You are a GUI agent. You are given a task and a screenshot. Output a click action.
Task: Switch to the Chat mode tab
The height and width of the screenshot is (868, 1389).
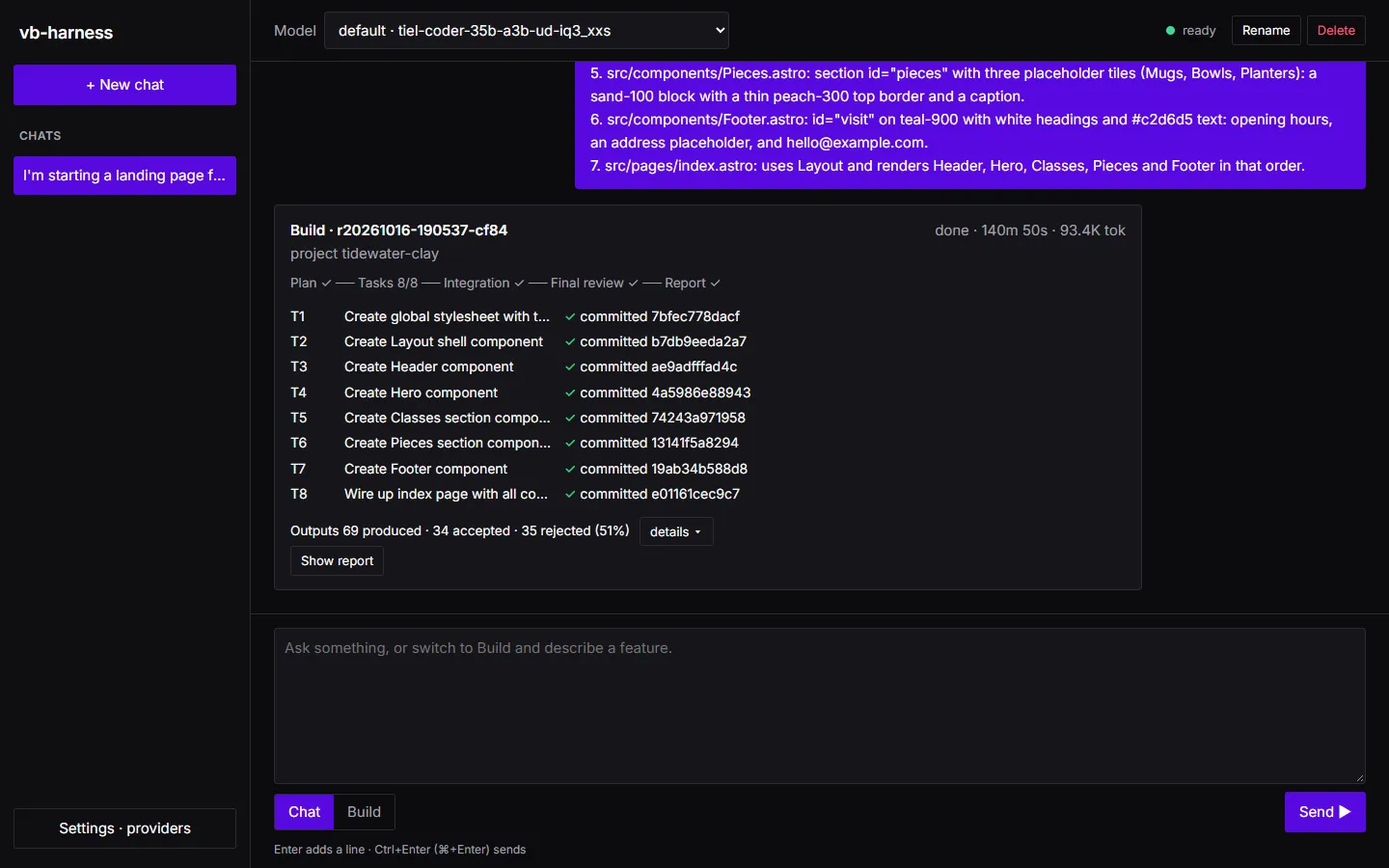coord(304,812)
